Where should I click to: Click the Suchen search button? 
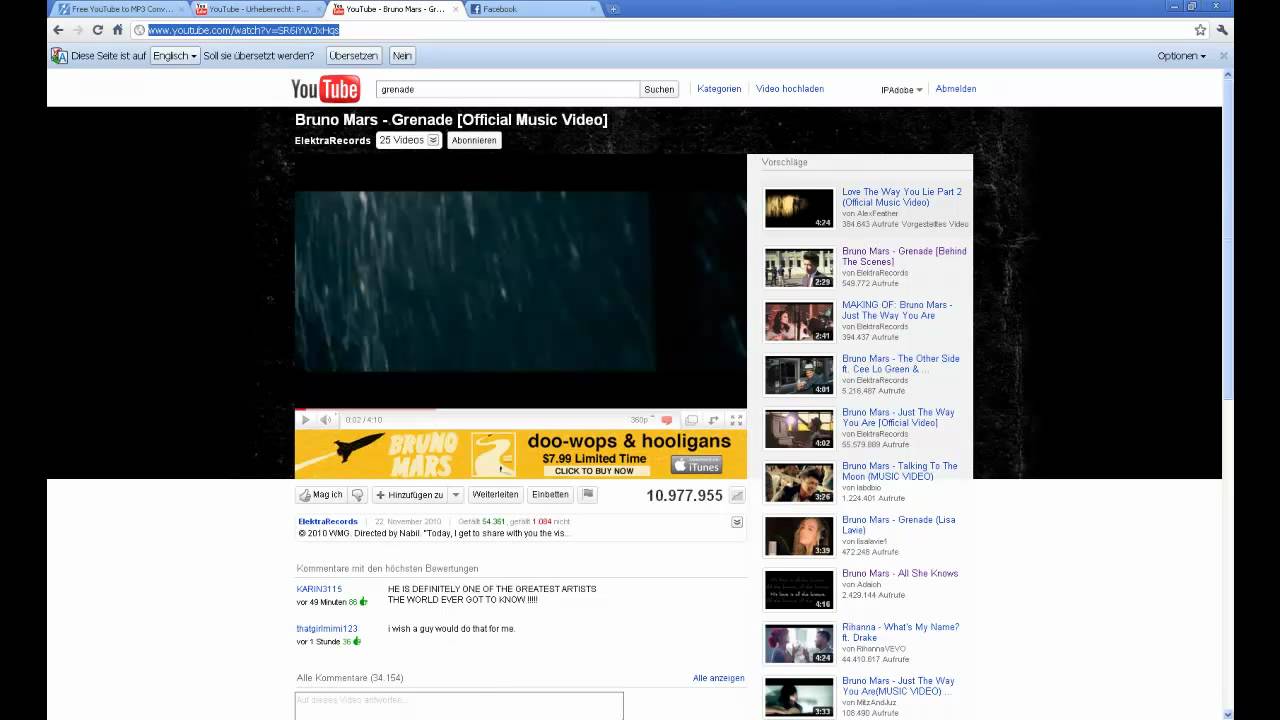coord(659,89)
